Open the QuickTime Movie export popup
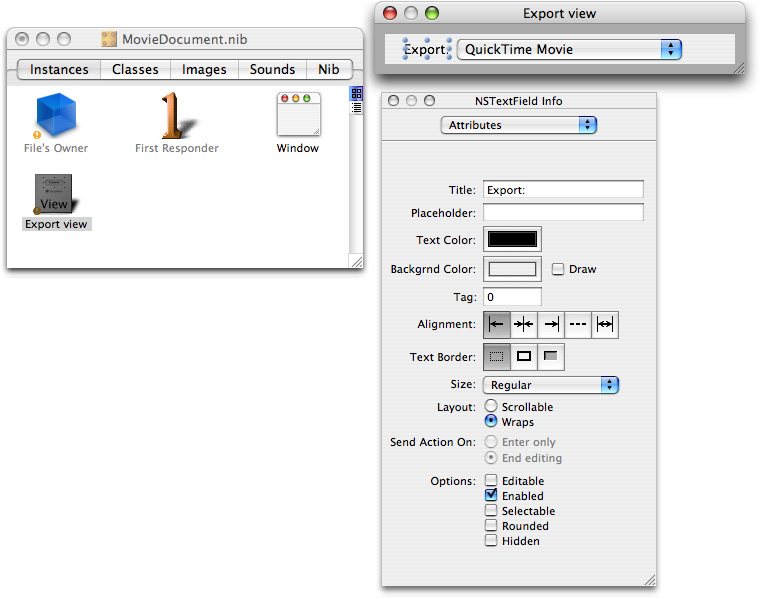Screen dimensions: 762x599 570,50
